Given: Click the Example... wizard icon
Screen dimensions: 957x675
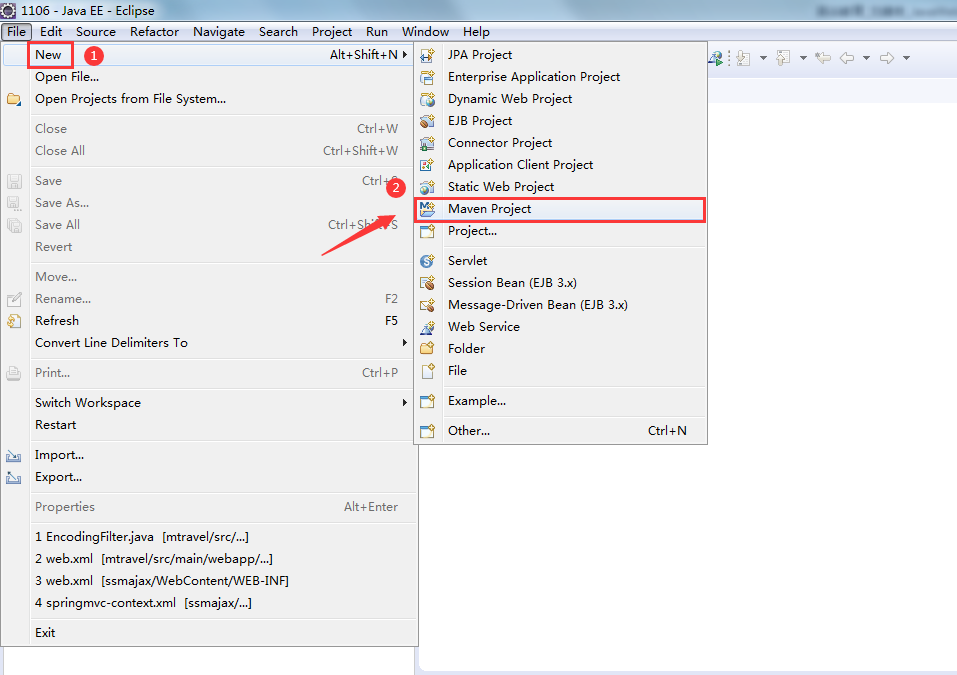Looking at the screenshot, I should 428,401.
